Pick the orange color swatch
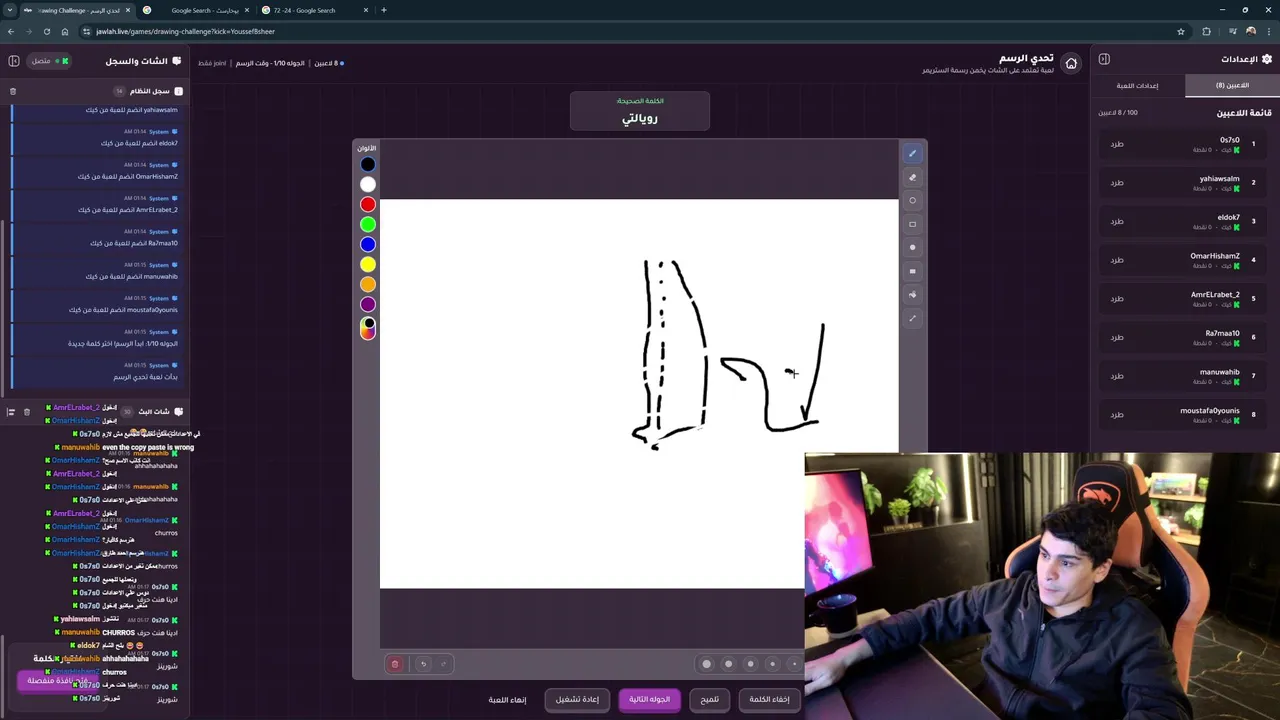This screenshot has width=1280, height=720. [368, 284]
